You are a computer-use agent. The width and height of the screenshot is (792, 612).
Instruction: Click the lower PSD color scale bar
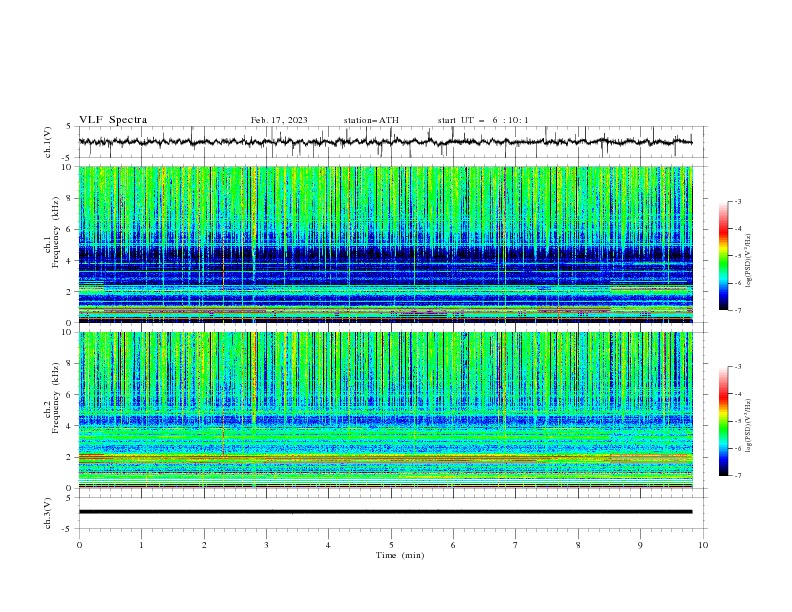click(724, 421)
